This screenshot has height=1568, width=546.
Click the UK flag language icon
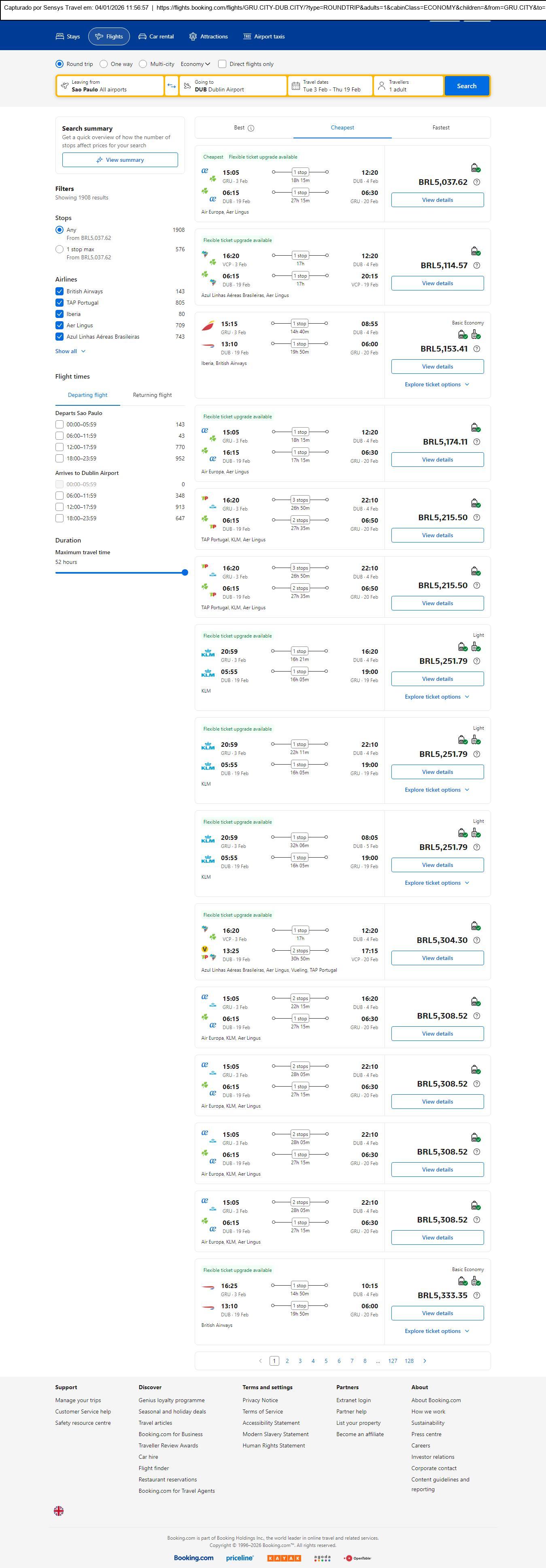[59, 1510]
